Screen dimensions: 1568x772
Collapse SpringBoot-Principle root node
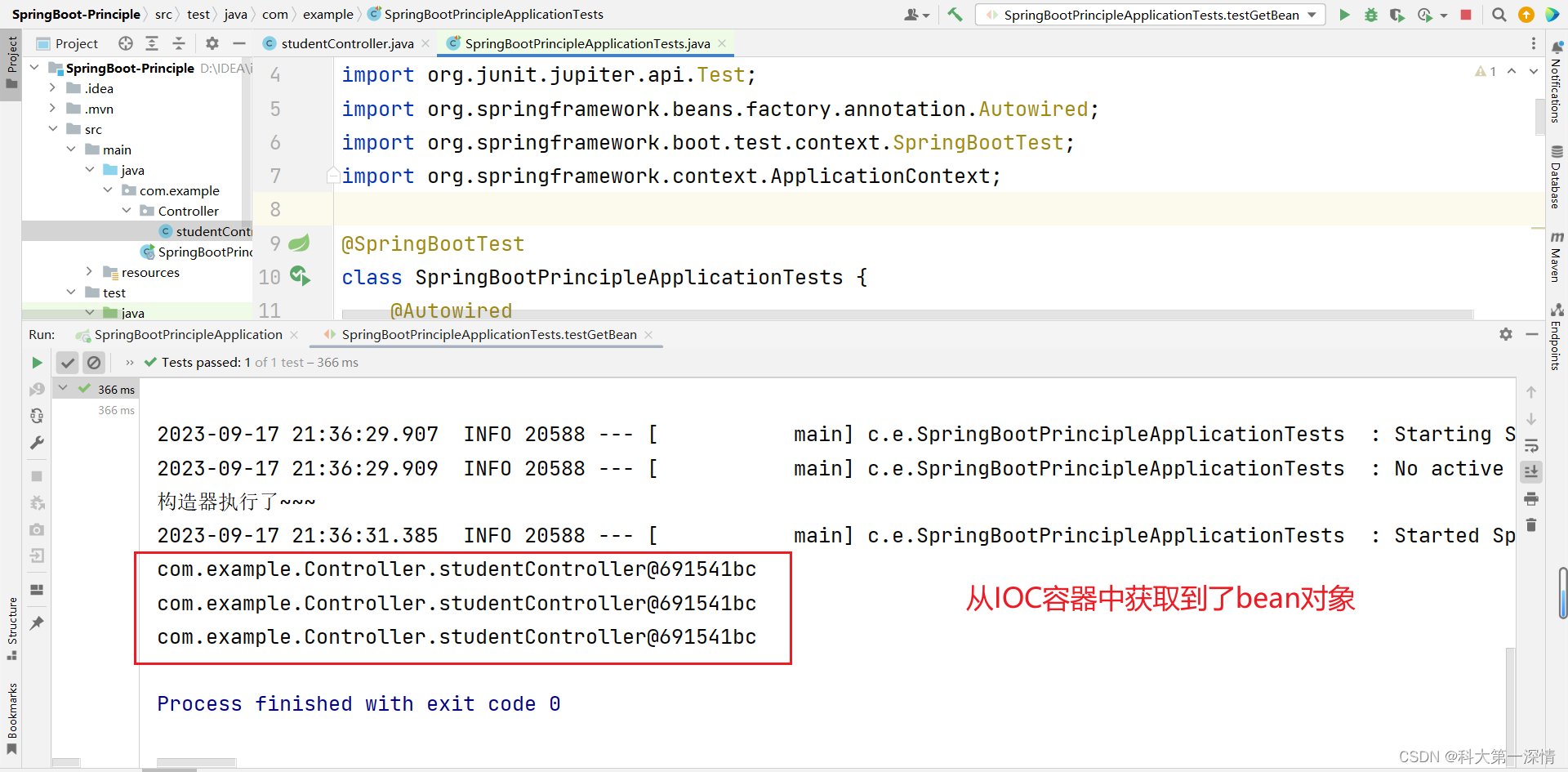34,67
